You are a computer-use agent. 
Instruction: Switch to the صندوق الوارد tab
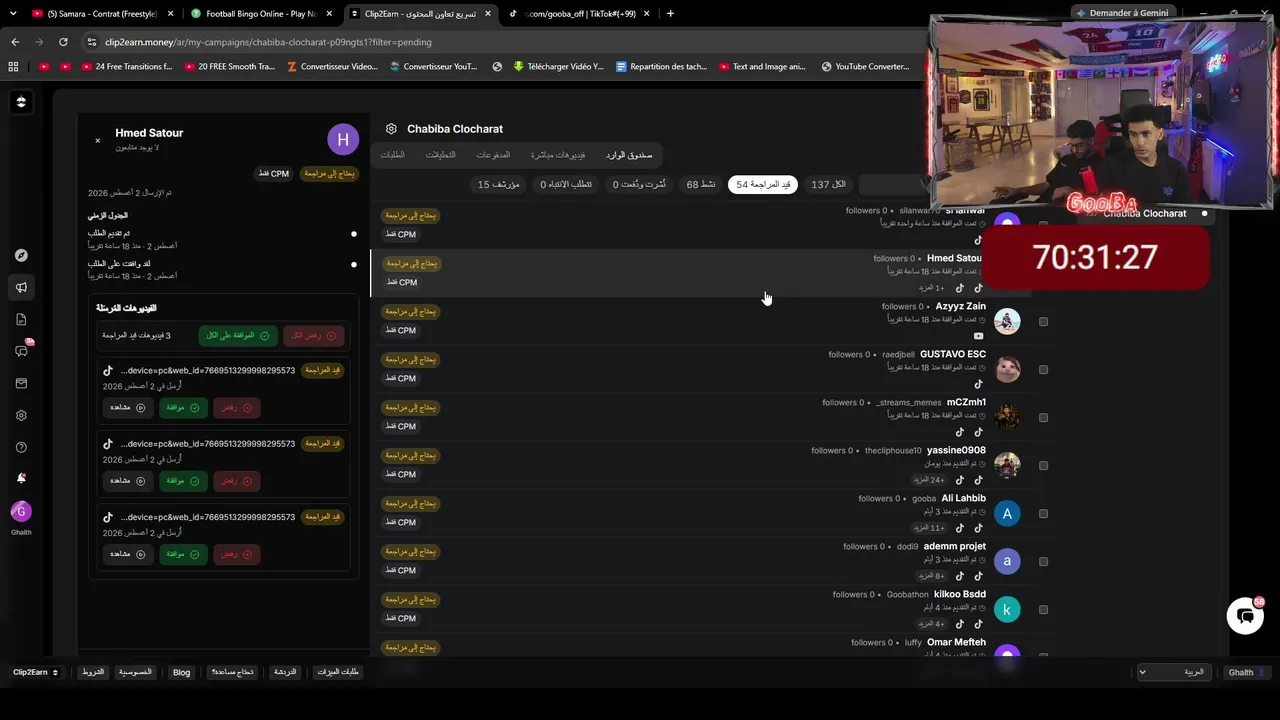(x=629, y=155)
